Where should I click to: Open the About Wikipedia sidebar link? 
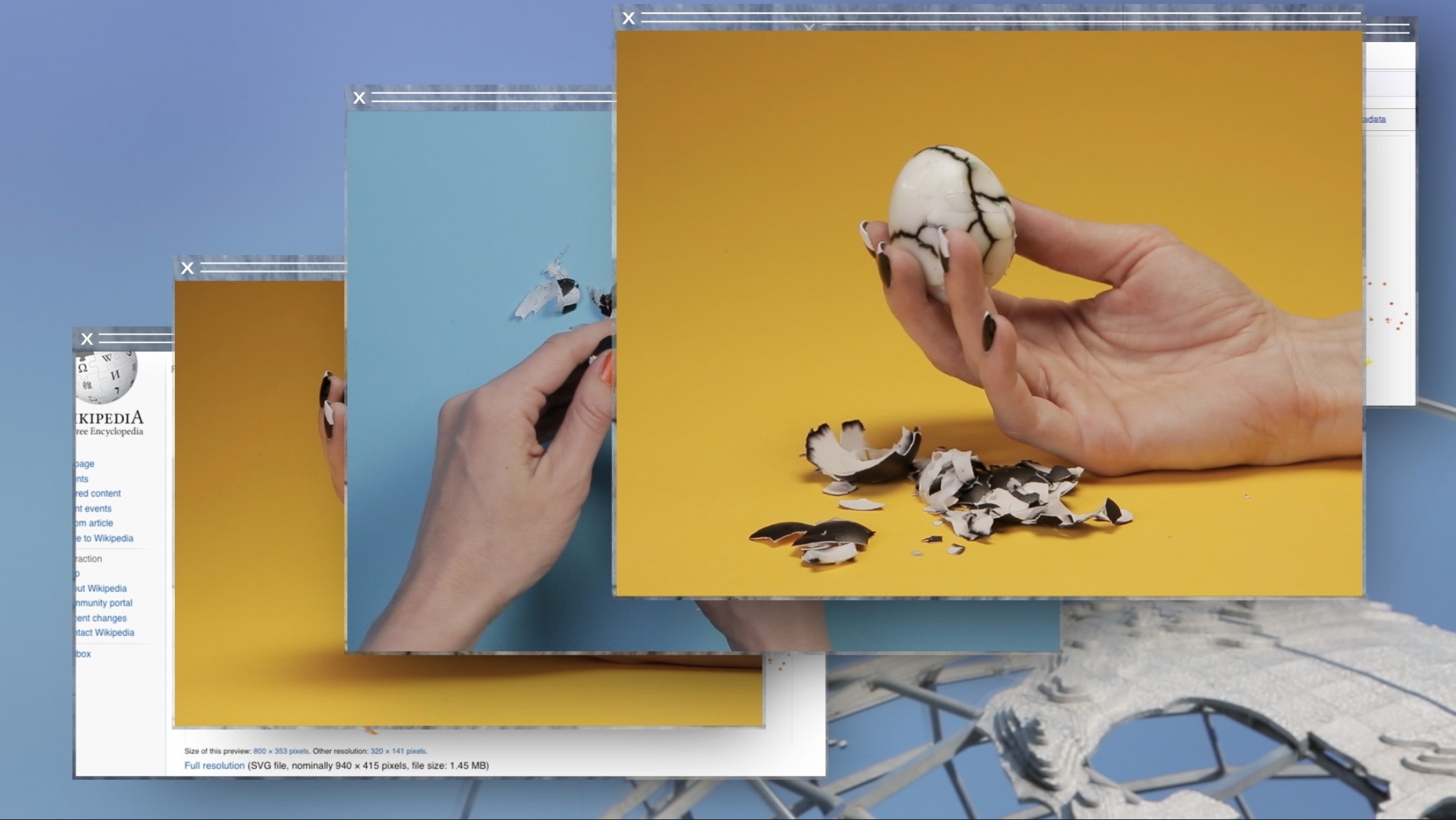click(x=101, y=588)
